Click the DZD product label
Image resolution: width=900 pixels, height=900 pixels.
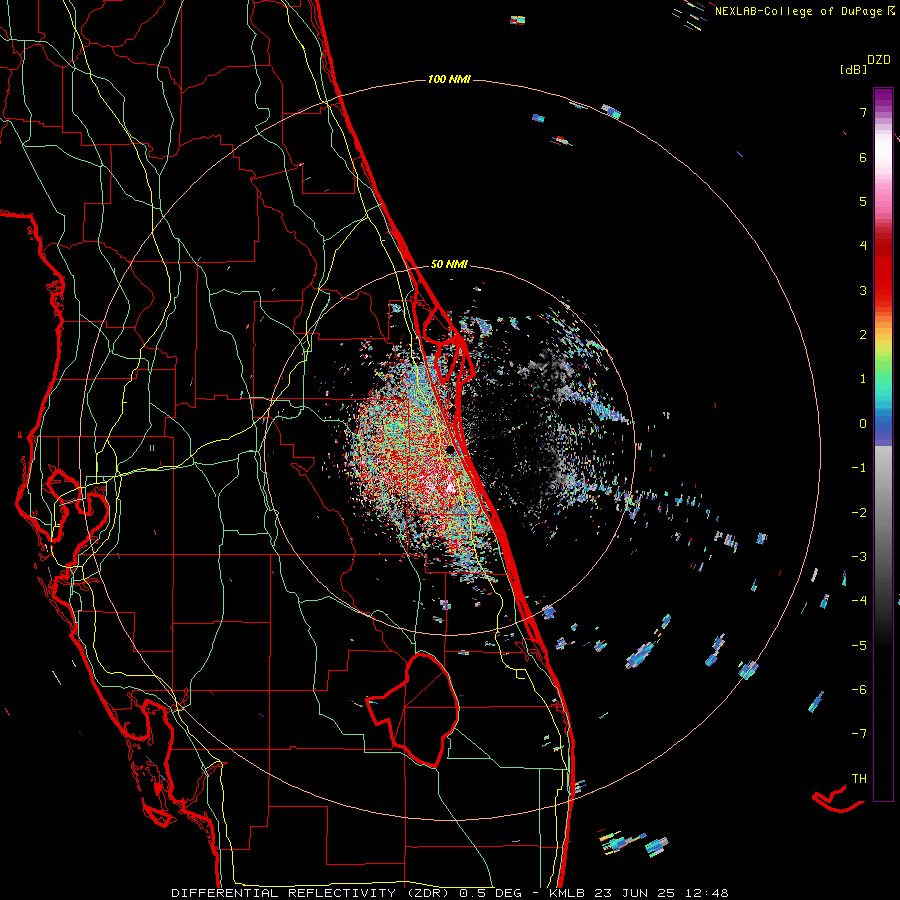pos(879,60)
